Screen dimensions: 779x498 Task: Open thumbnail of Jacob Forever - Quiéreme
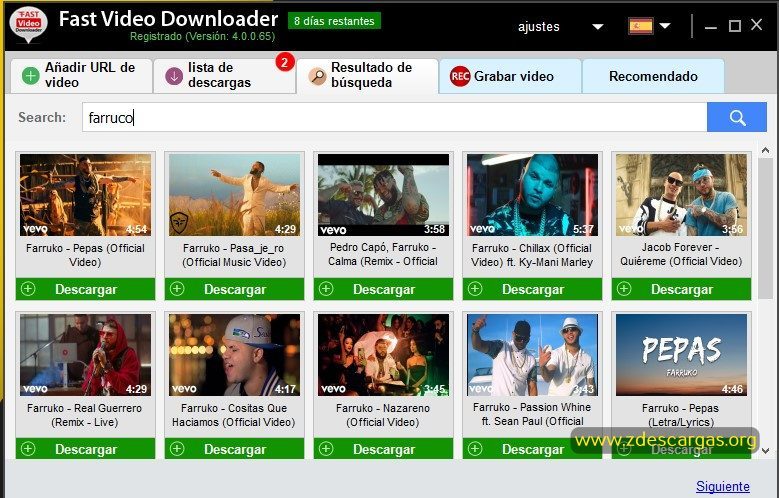pyautogui.click(x=682, y=195)
